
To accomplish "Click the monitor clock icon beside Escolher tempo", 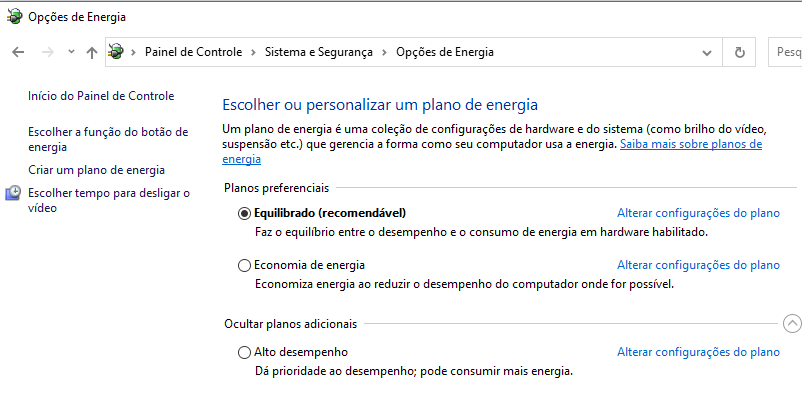I will tap(13, 193).
